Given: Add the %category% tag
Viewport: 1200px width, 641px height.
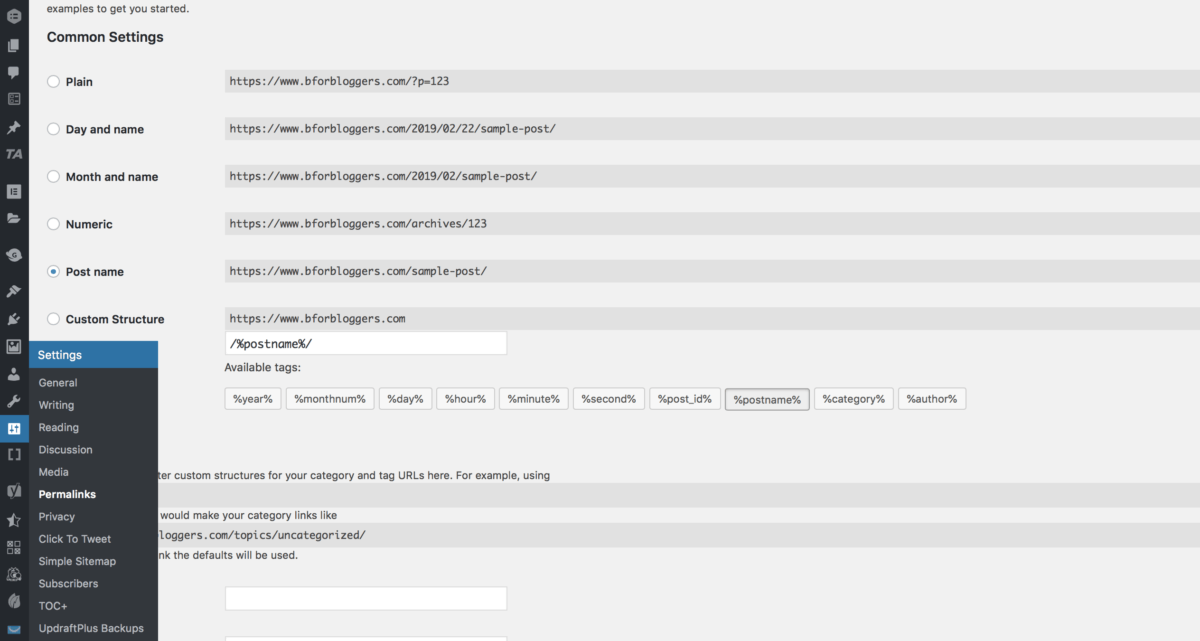Looking at the screenshot, I should pos(853,399).
